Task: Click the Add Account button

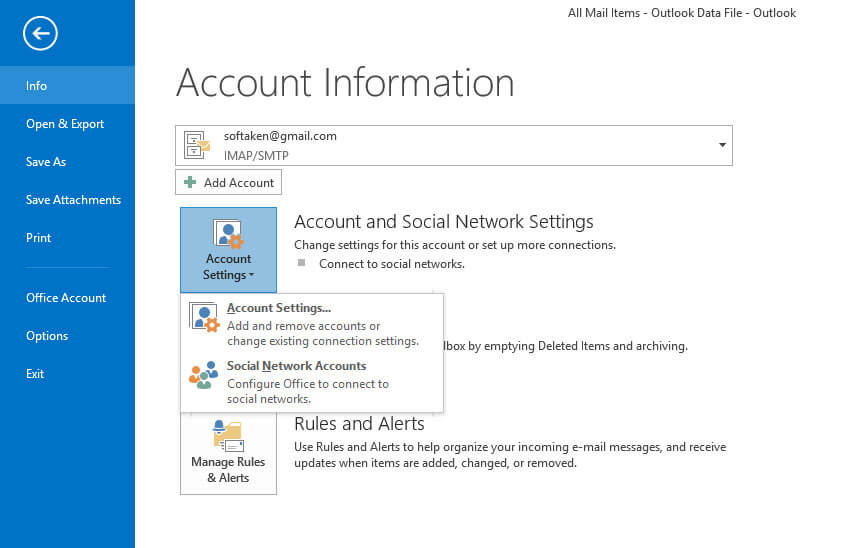Action: [x=228, y=182]
